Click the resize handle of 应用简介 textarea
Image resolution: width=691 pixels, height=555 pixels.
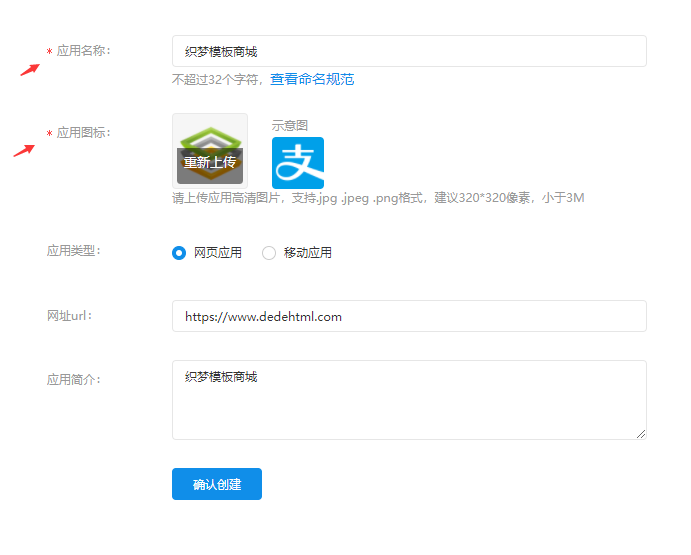click(641, 434)
